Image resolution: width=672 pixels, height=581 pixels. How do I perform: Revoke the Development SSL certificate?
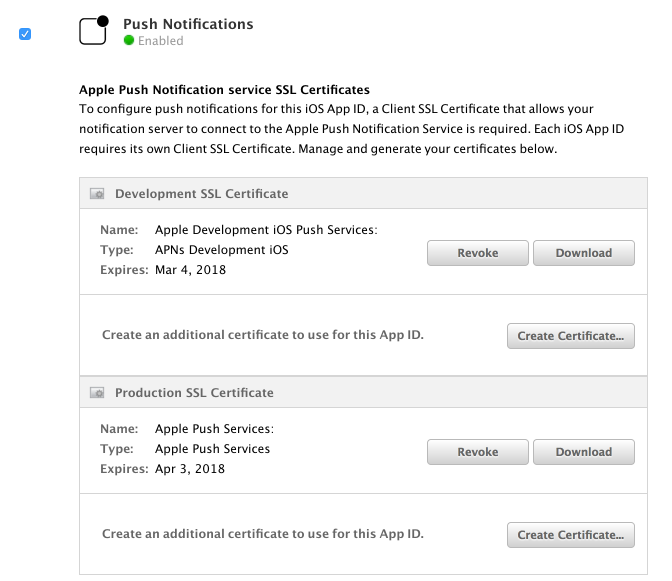point(477,253)
